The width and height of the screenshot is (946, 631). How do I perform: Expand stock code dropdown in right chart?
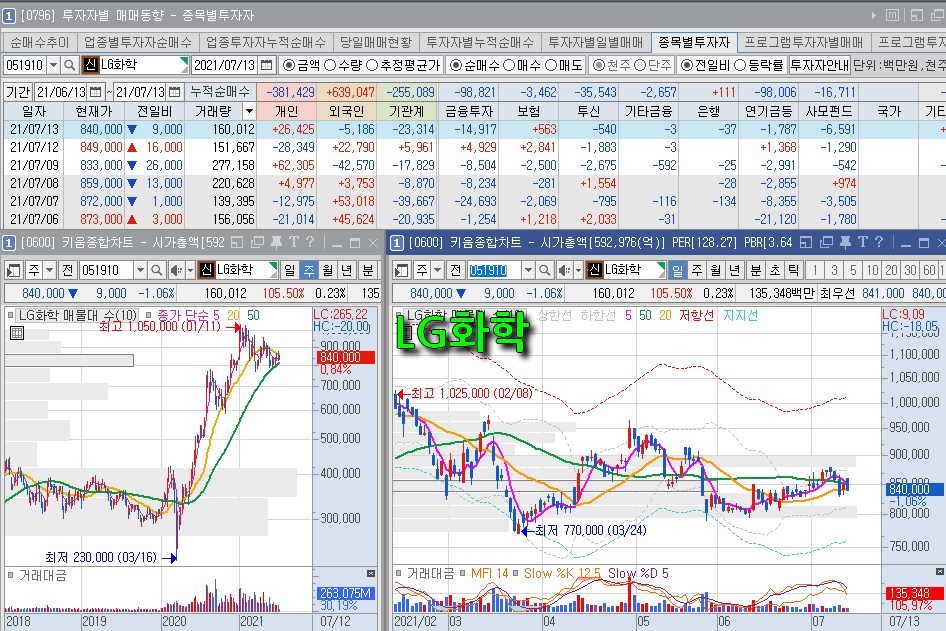click(528, 270)
